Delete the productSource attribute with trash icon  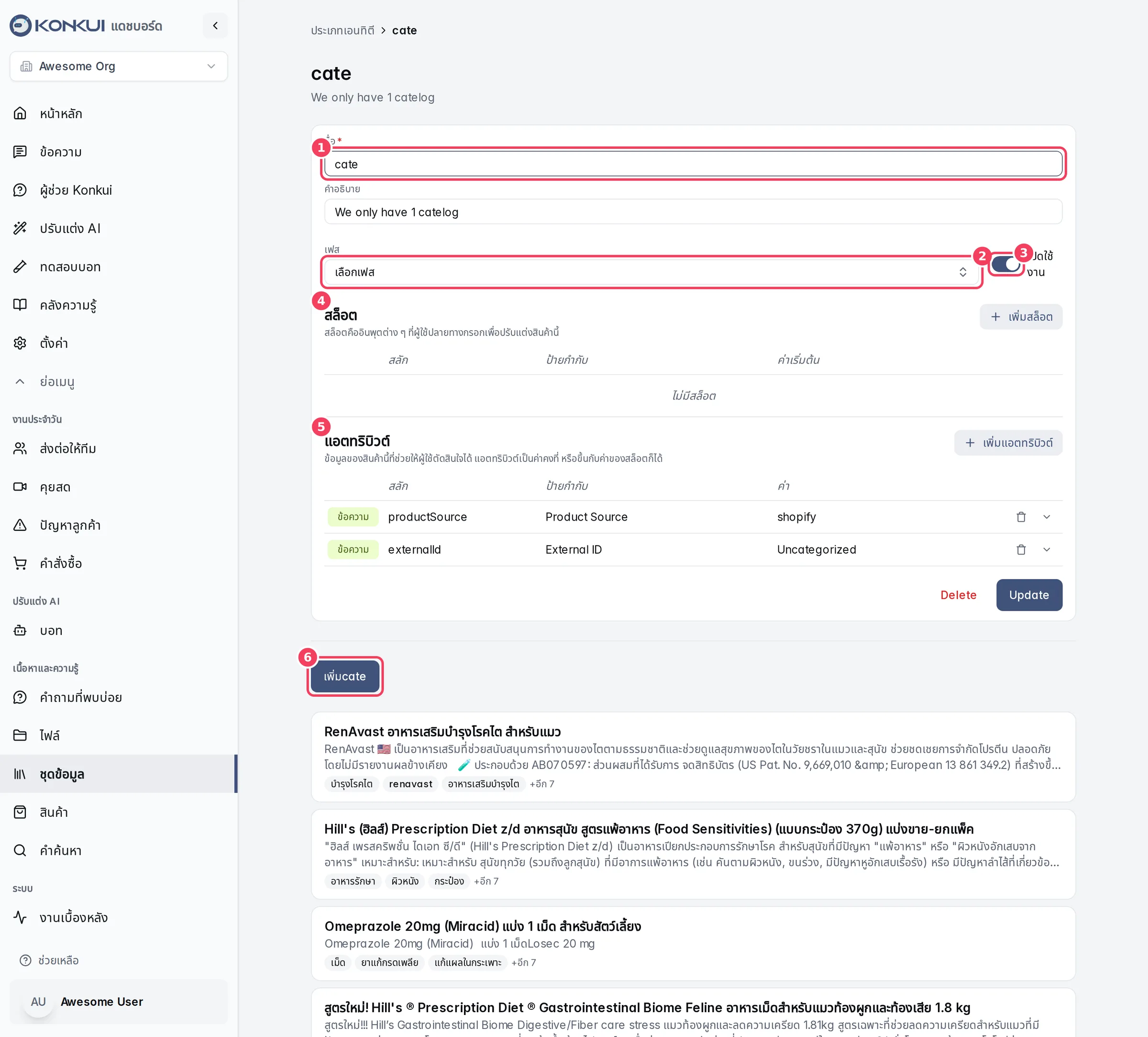pos(1021,517)
